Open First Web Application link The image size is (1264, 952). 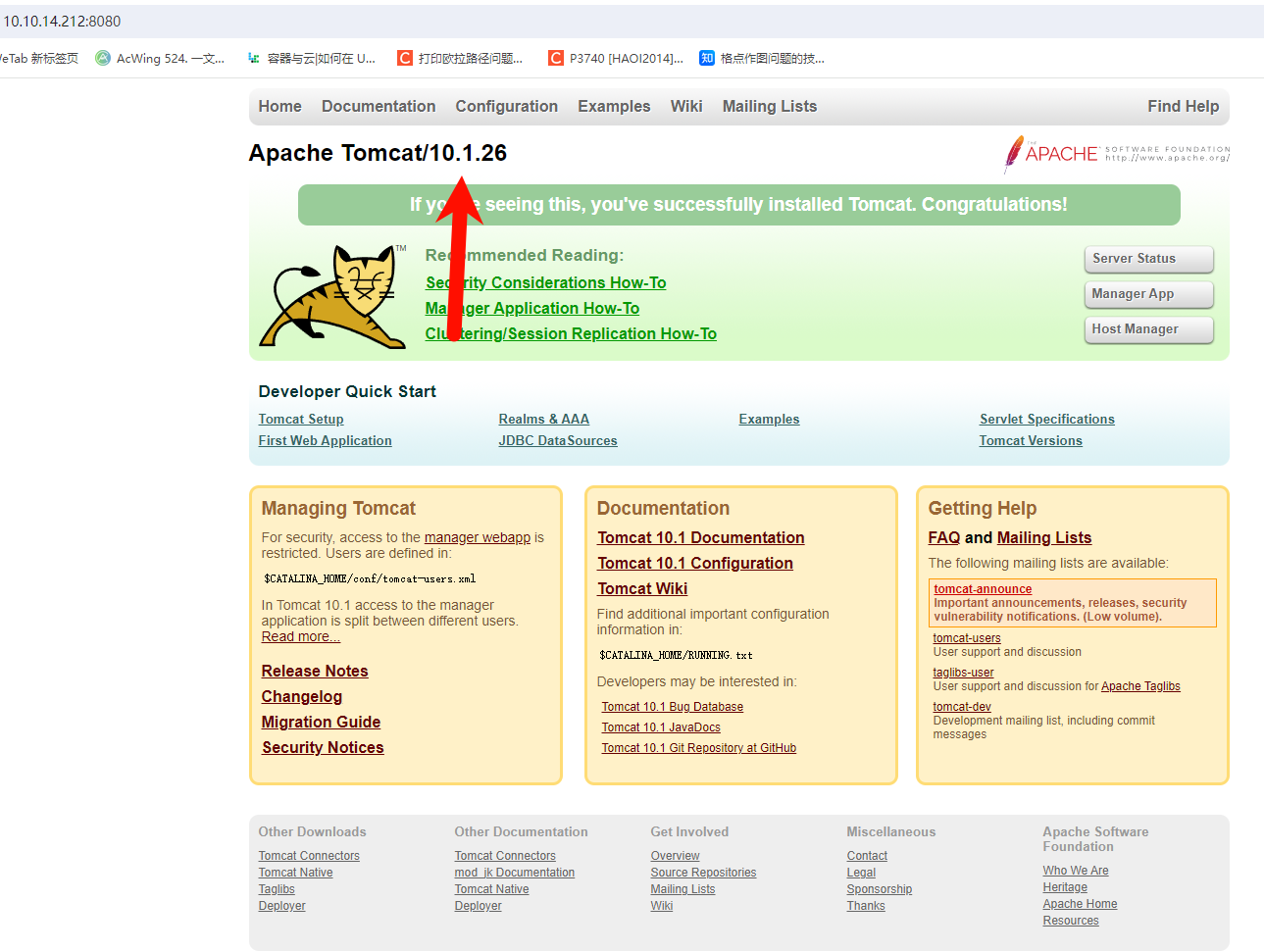(x=325, y=440)
